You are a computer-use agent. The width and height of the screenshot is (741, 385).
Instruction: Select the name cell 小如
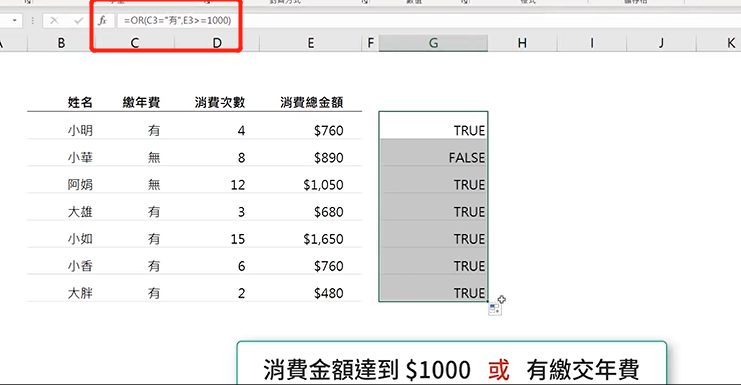80,239
